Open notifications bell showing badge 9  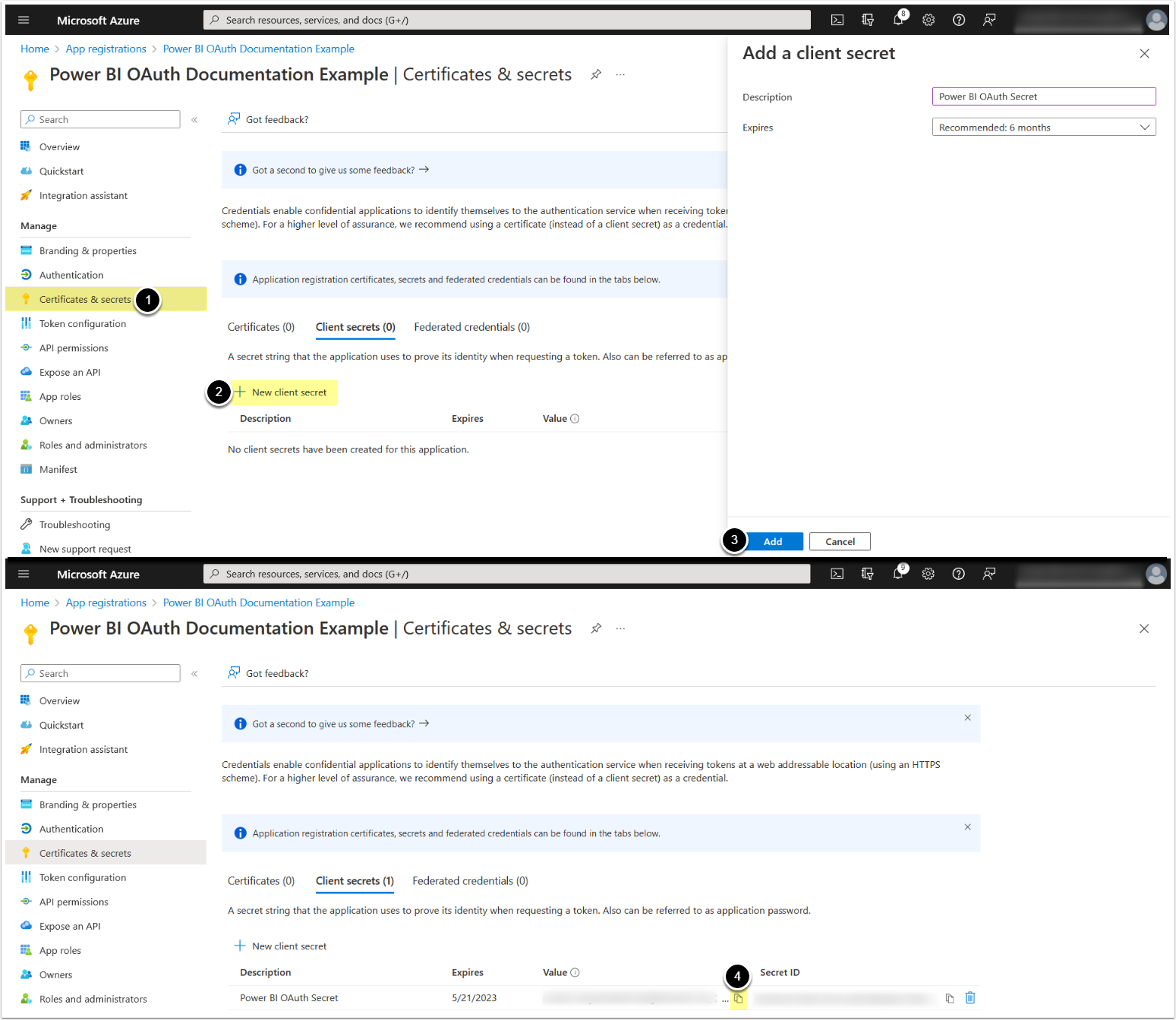[899, 573]
